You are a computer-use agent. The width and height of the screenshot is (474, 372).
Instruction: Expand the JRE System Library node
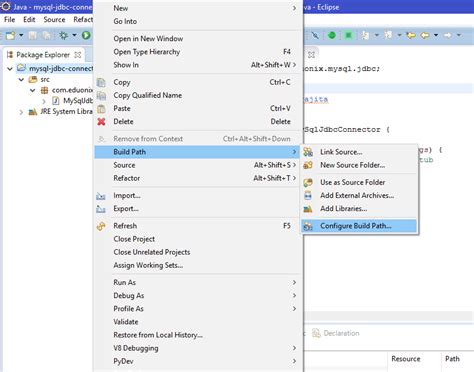point(21,112)
